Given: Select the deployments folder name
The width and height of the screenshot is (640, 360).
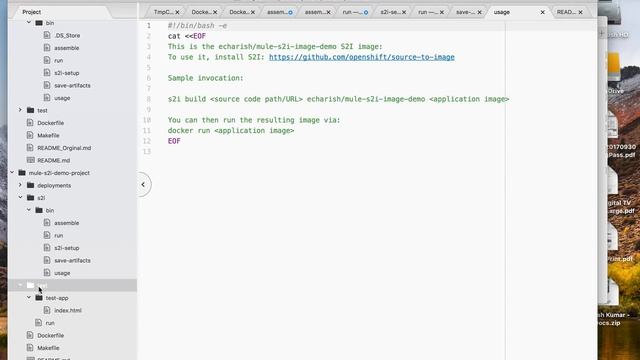Looking at the screenshot, I should click(x=54, y=185).
